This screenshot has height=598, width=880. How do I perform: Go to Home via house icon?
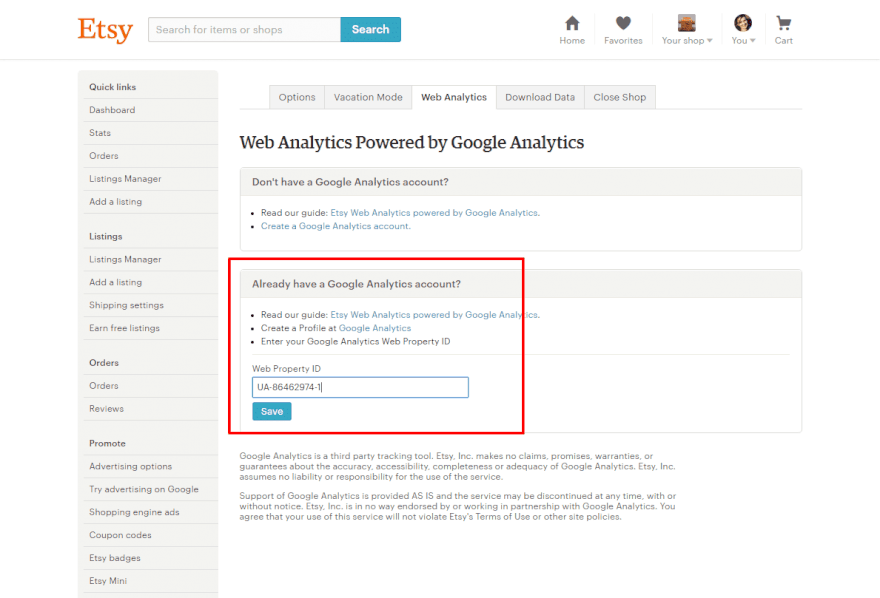[572, 23]
